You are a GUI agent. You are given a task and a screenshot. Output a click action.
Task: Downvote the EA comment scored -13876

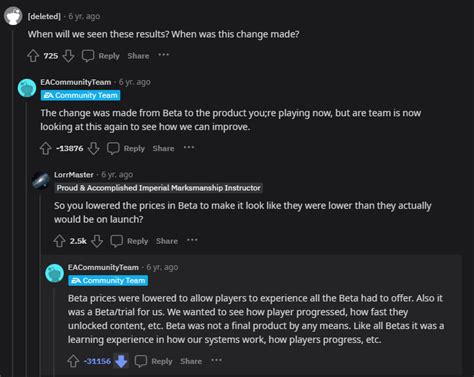94,148
